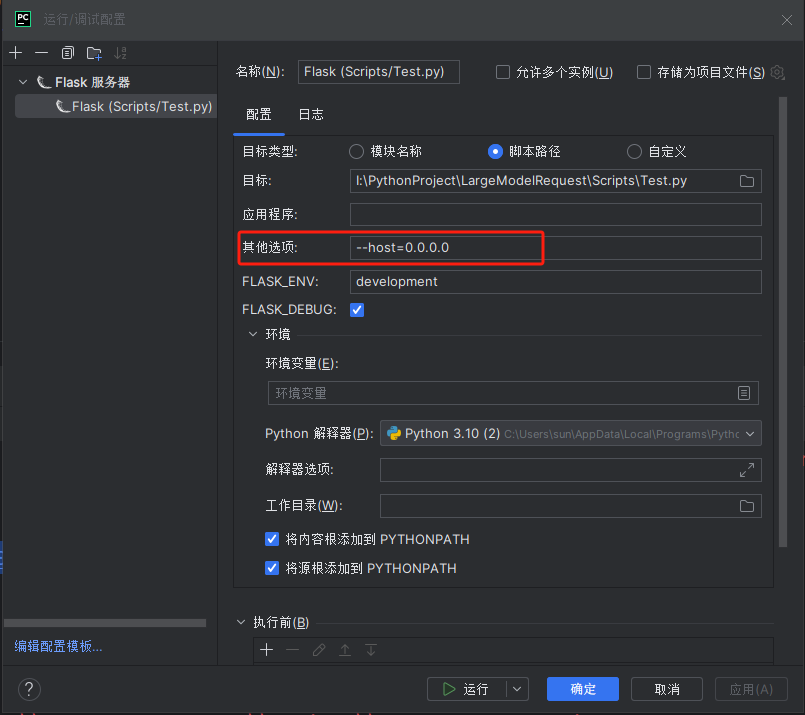Expand the interpreter options field
The image size is (805, 715).
(x=746, y=470)
